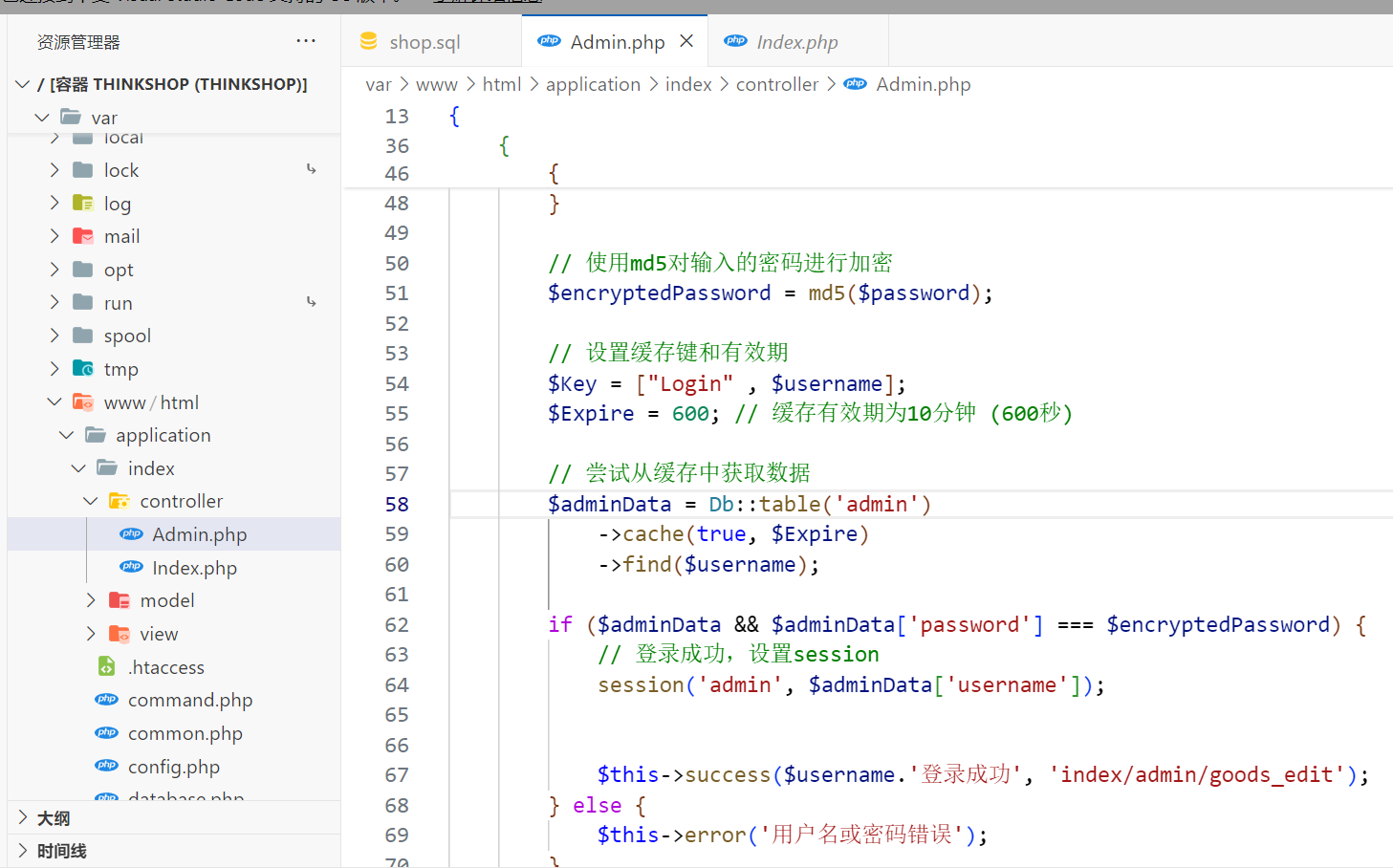Expand the lock folder chevron

54,170
